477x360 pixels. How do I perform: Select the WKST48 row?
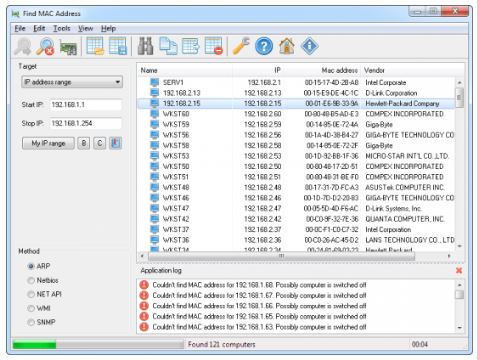point(296,187)
